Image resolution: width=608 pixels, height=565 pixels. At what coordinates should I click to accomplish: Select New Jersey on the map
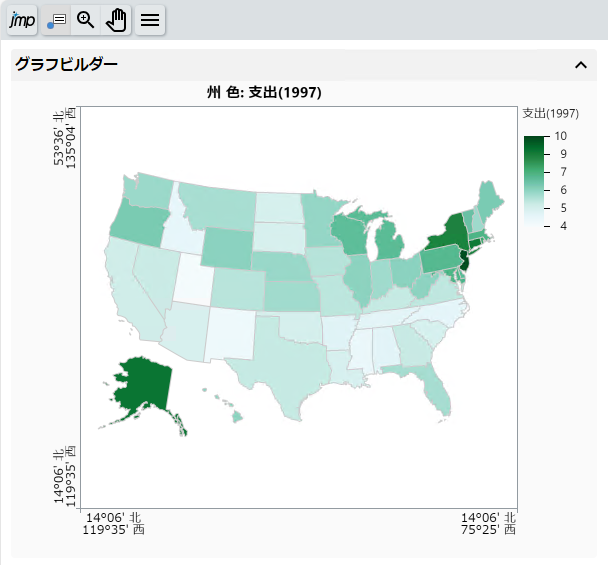point(465,261)
